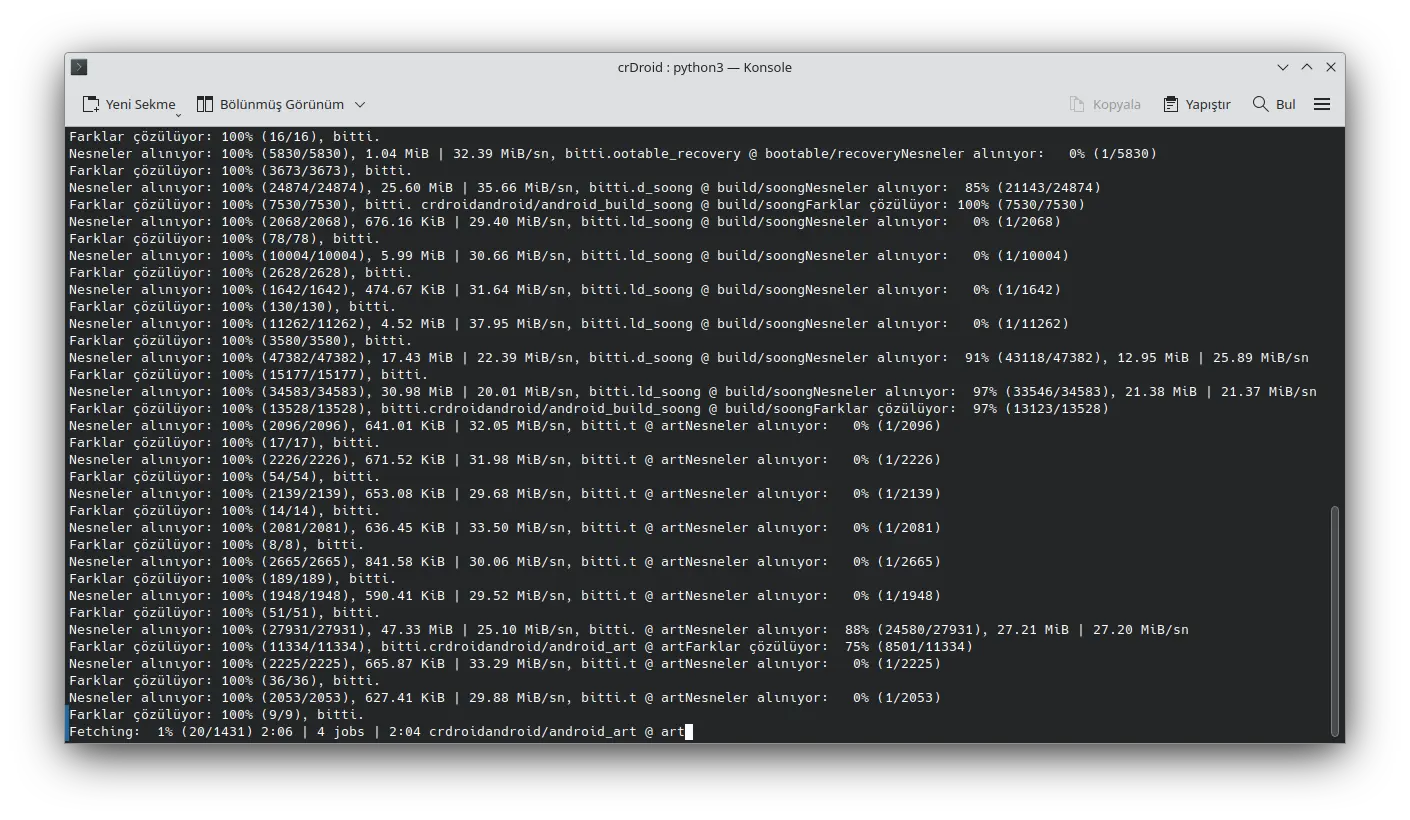Click the line 'Farklar çözülüyor: 100% (3673/3673), bitti.'
The height and width of the screenshot is (820, 1410).
(x=240, y=170)
